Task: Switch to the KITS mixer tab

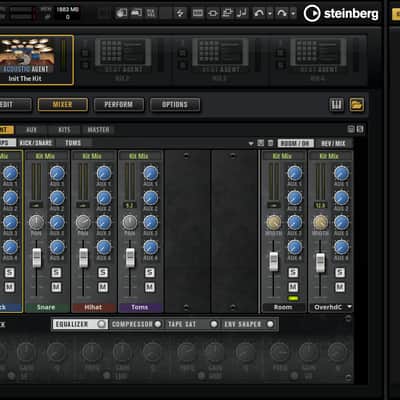Action: (64, 130)
